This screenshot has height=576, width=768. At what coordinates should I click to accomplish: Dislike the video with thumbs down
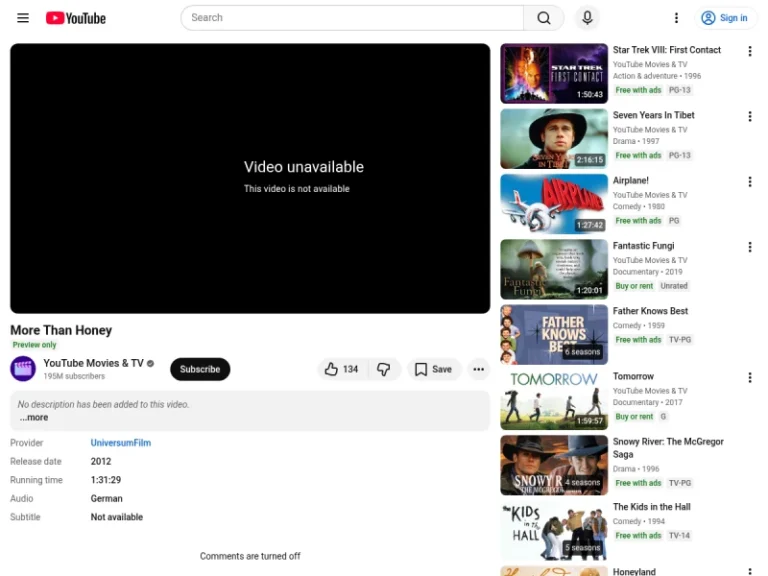point(384,369)
